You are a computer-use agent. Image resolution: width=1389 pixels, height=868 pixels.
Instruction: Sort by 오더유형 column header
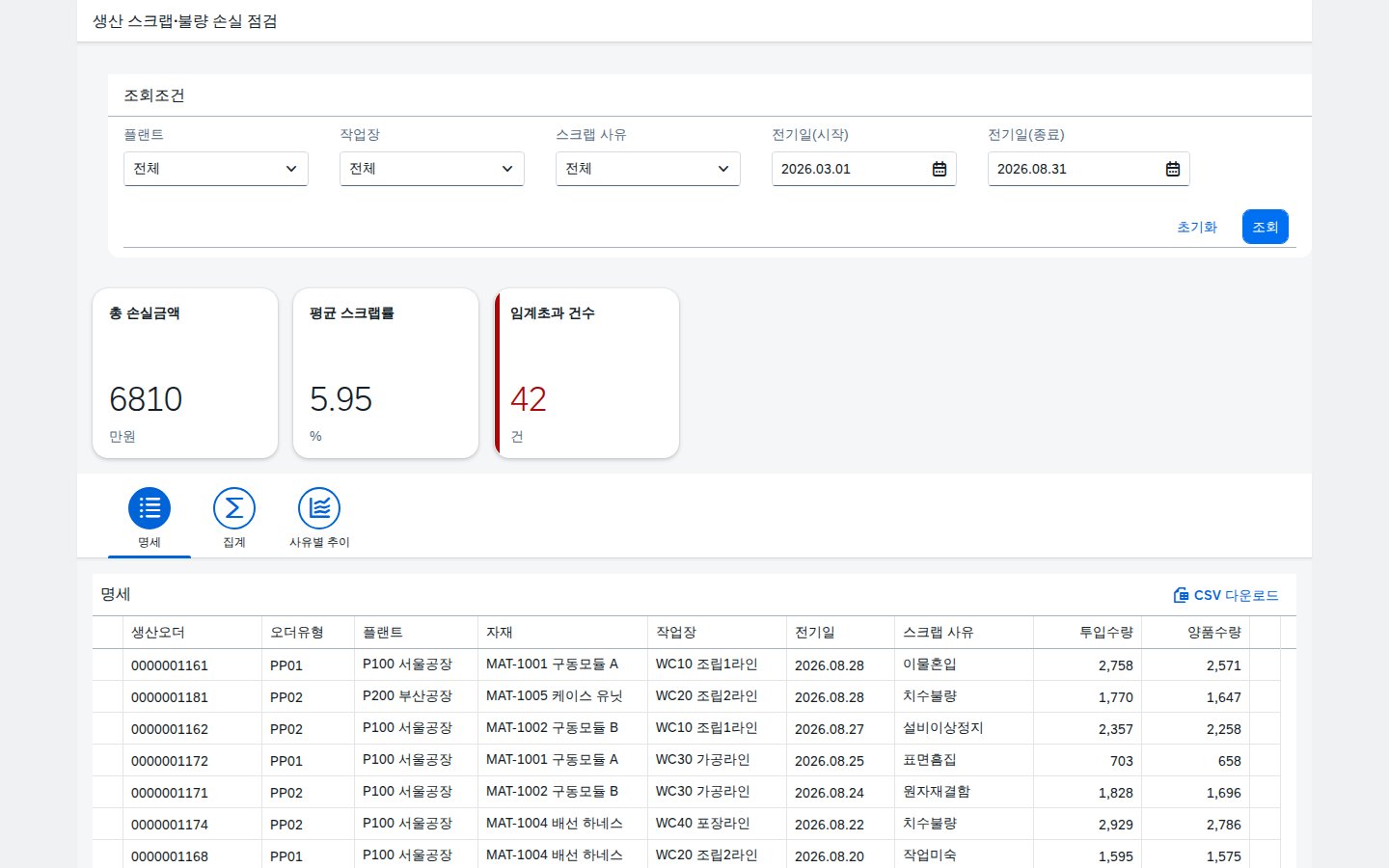point(309,633)
